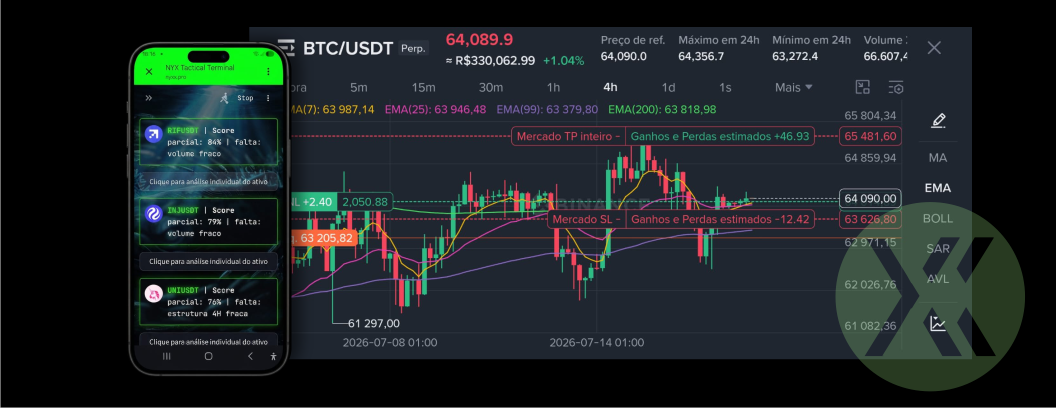Tap the phone accessibility icon
1056x408 pixels.
click(x=273, y=356)
